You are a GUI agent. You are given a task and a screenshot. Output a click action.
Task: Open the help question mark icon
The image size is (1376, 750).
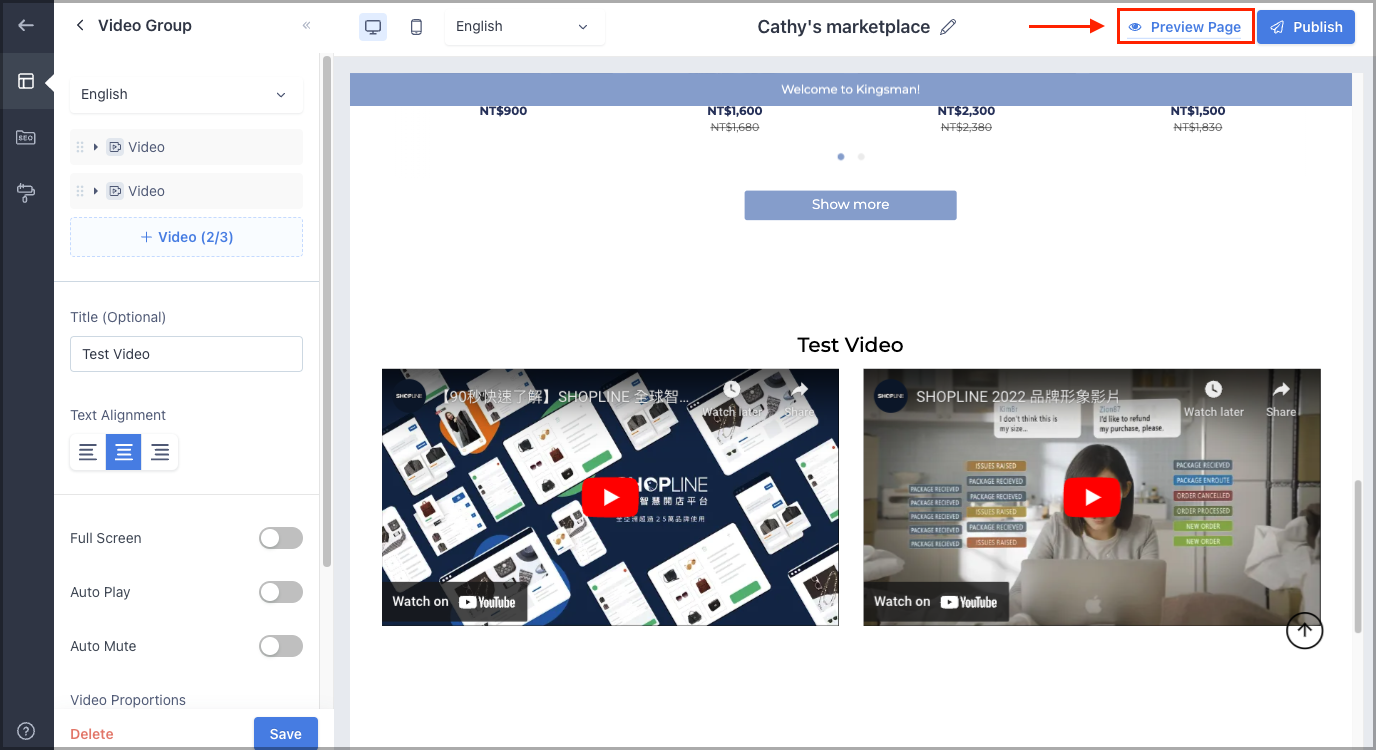pyautogui.click(x=26, y=731)
